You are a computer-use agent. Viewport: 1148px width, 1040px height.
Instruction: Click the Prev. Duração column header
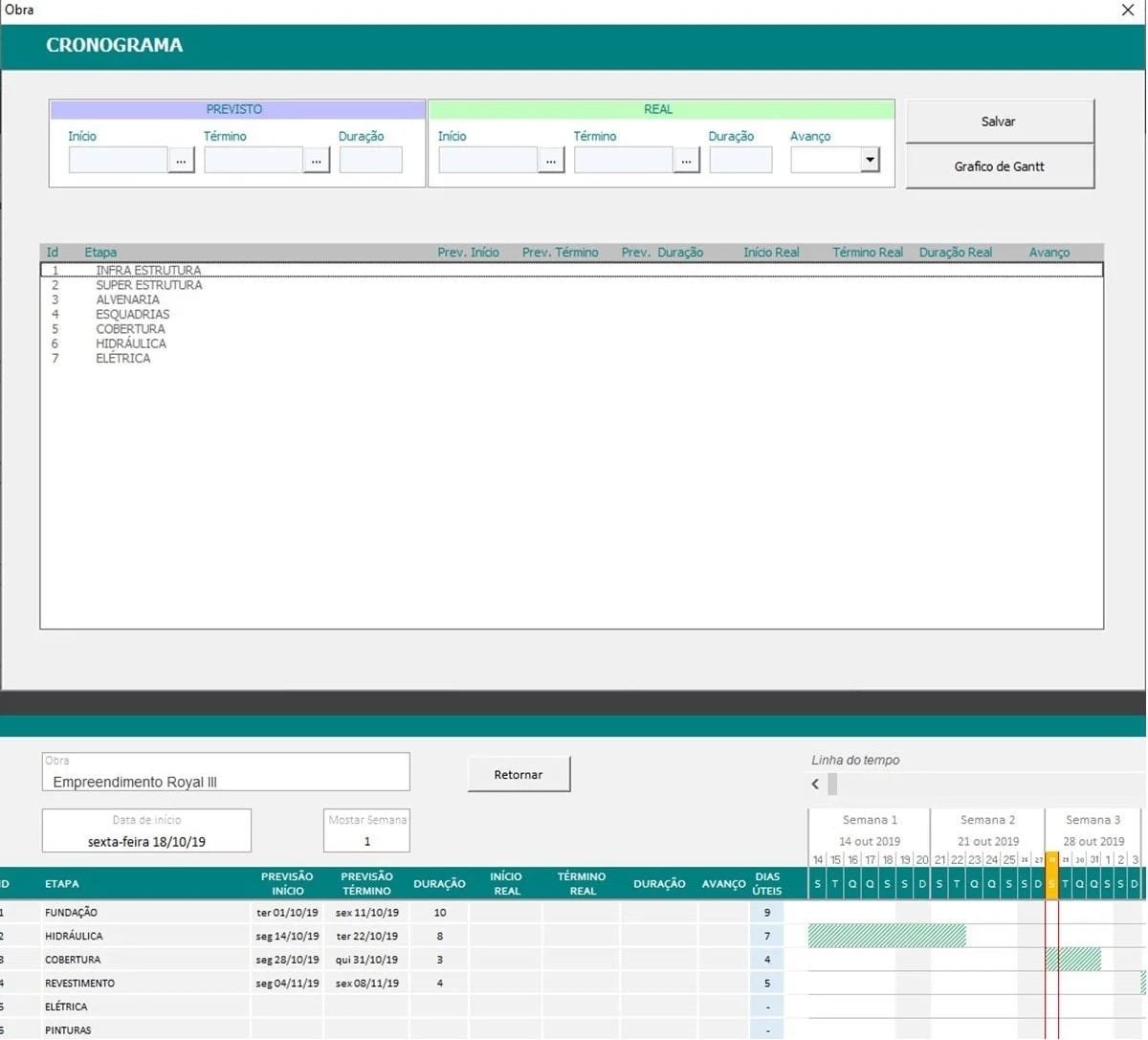coord(662,253)
